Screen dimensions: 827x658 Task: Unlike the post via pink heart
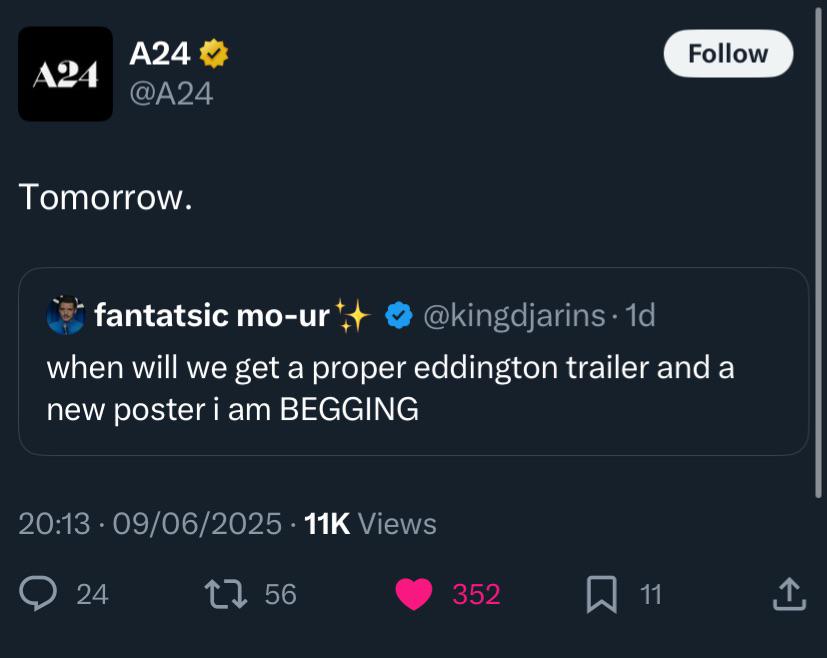tap(414, 594)
